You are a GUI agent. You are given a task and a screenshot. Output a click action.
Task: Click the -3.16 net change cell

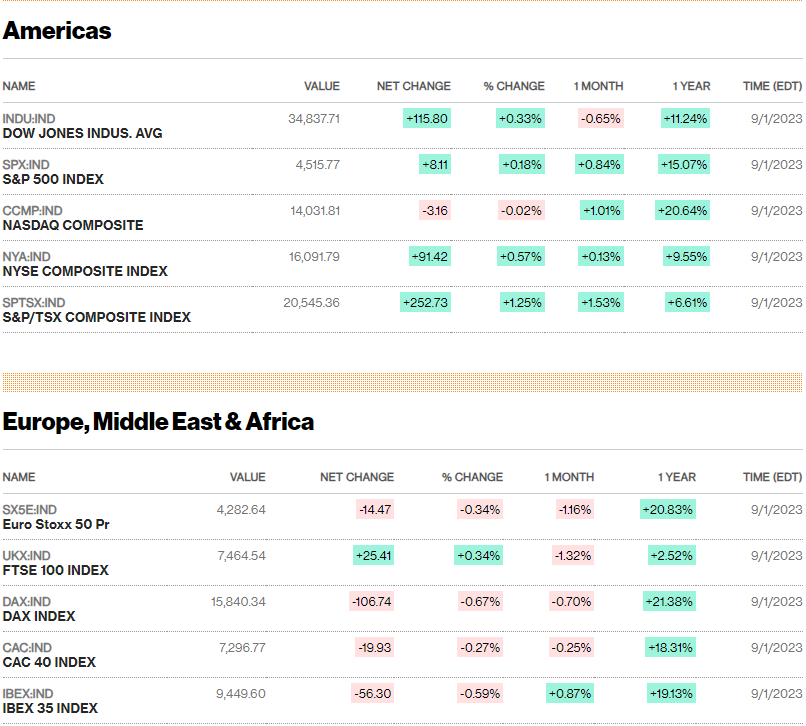point(435,211)
